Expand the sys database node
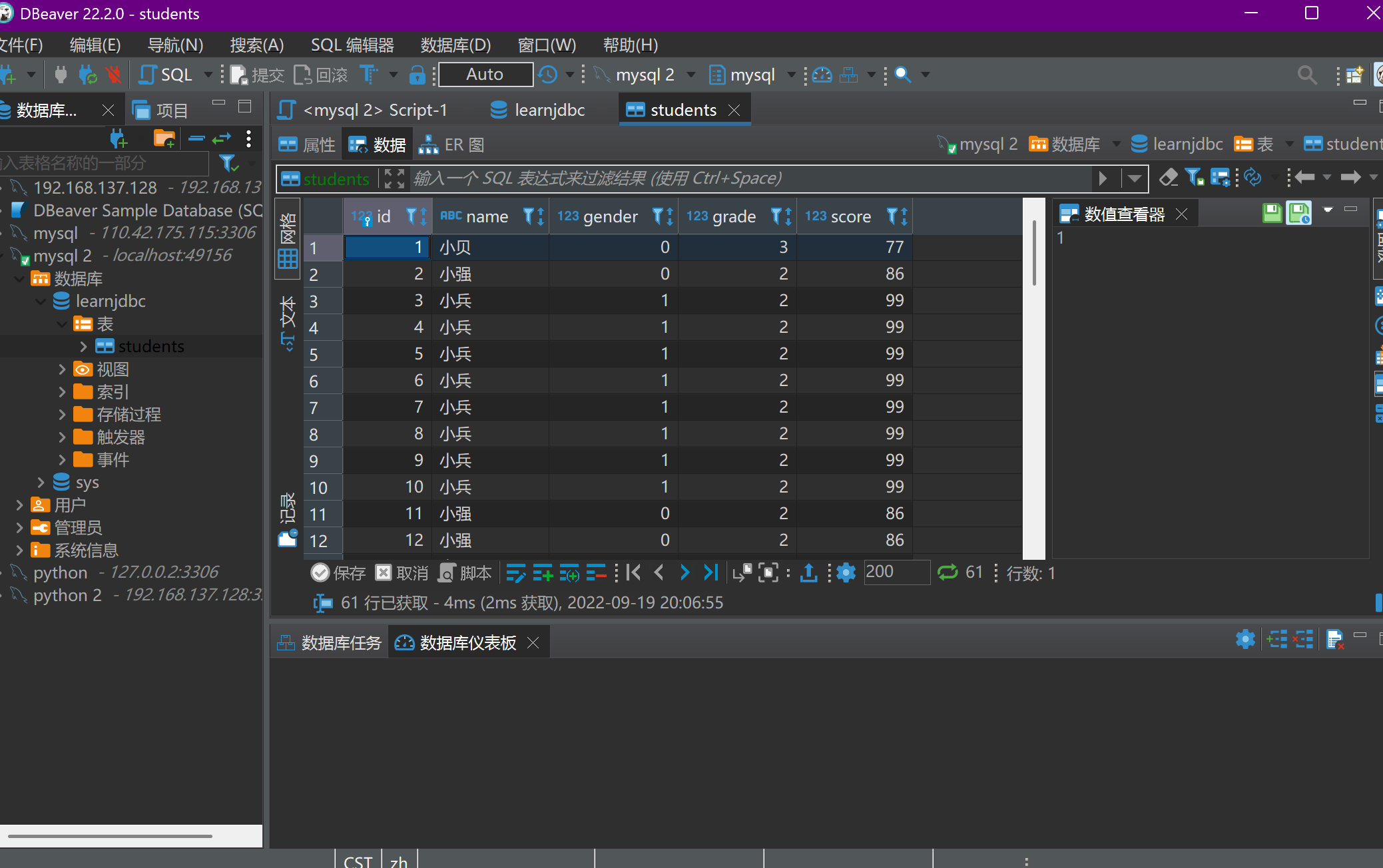This screenshot has height=868, width=1383. [40, 482]
